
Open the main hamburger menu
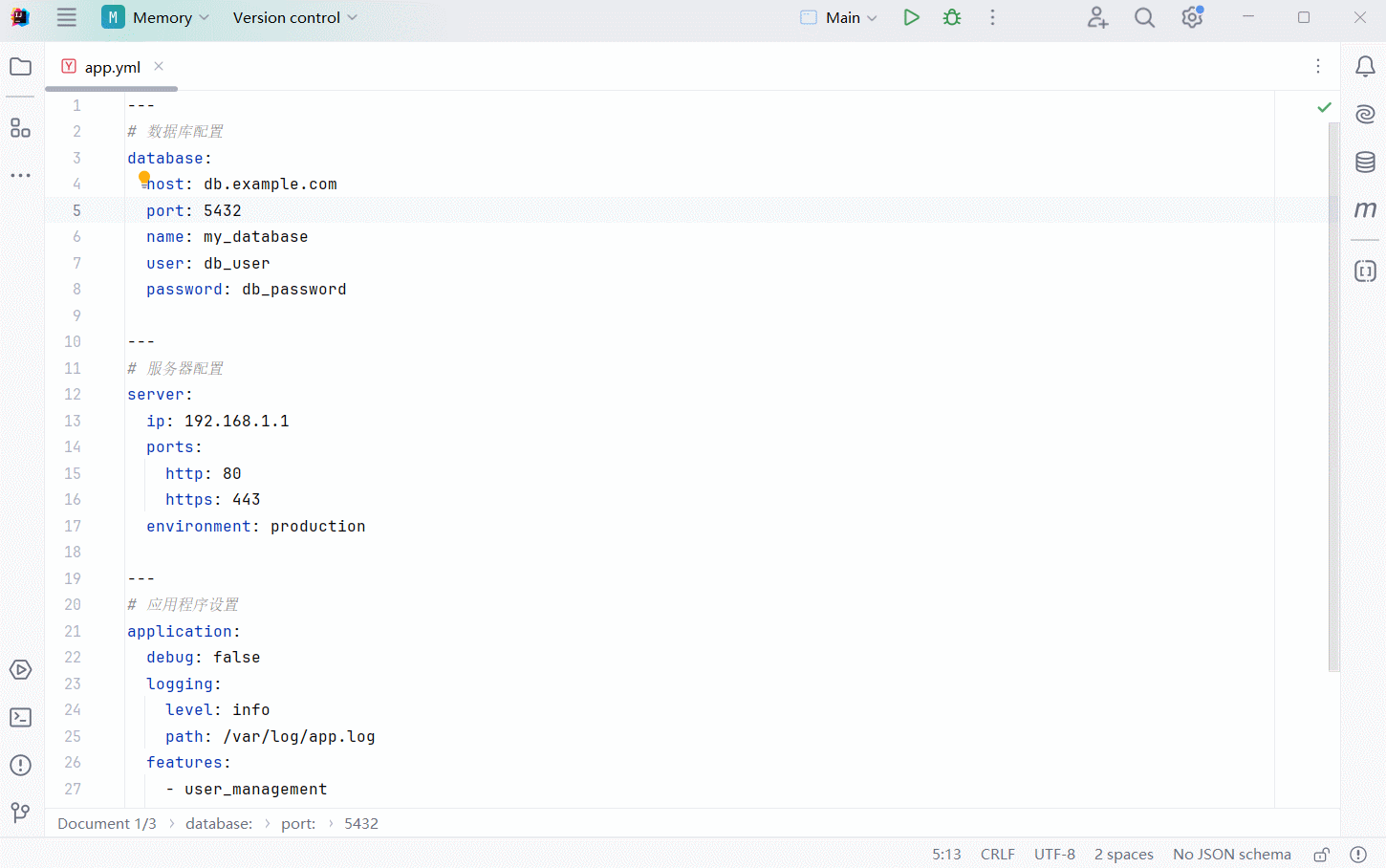coord(66,17)
